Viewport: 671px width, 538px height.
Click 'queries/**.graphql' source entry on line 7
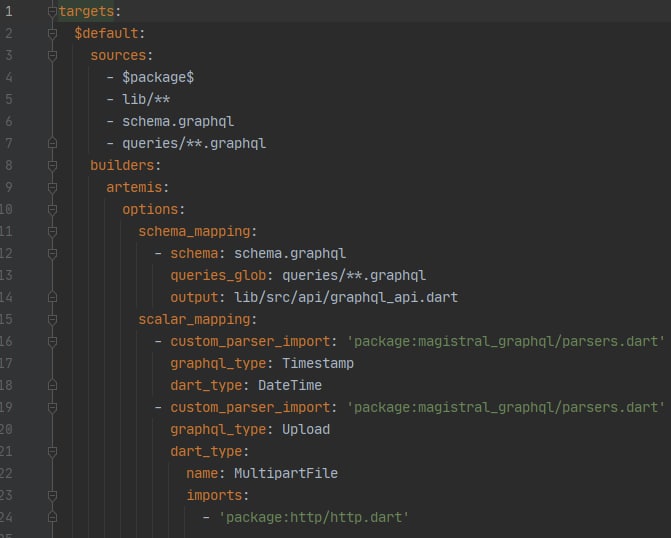194,143
